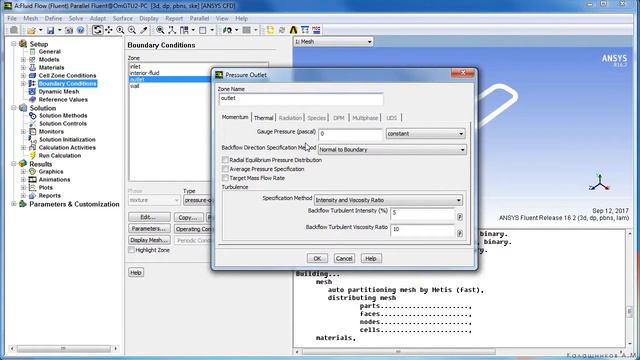Viewport: 640px width, 360px height.
Task: Click the tree panel horizontal scrollbar
Action: click(64, 349)
